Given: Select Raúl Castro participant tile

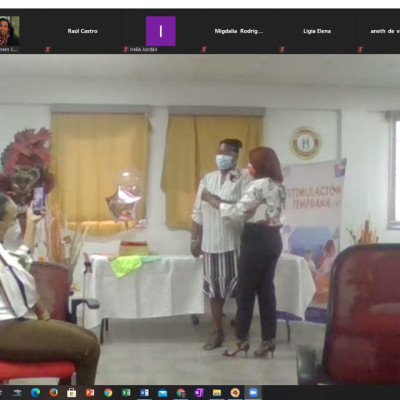Looking at the screenshot, I should [82, 31].
